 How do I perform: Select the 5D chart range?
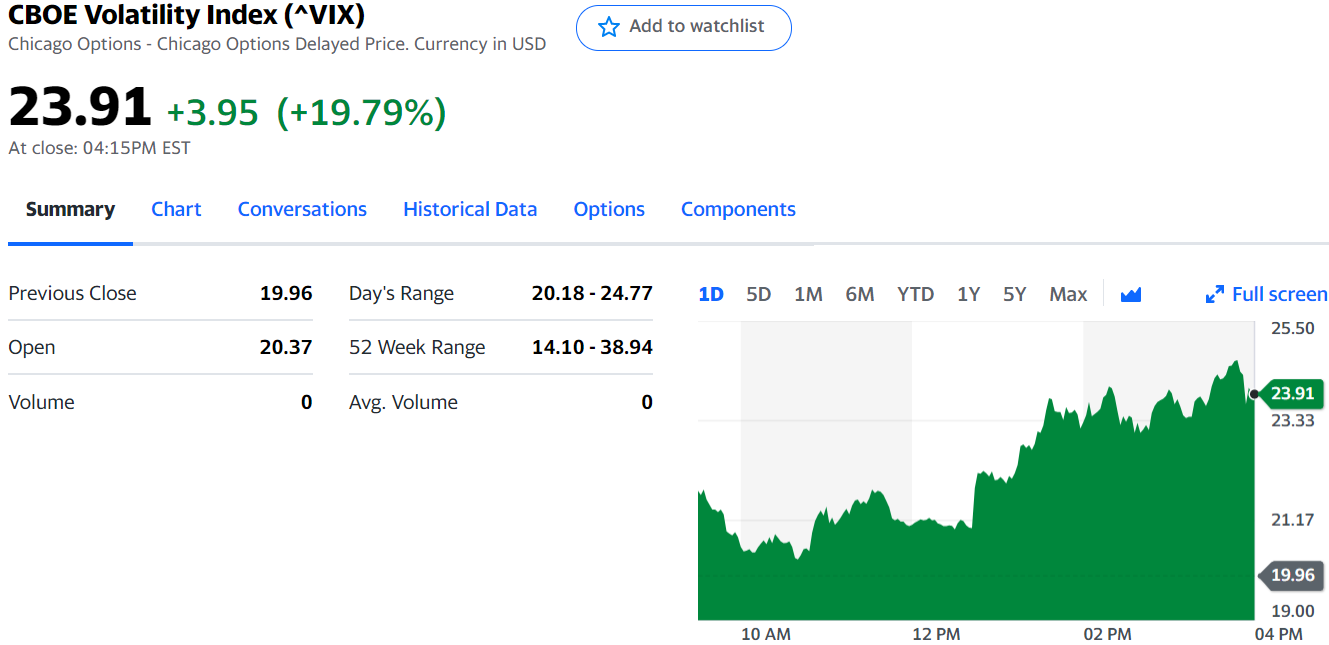tap(759, 294)
